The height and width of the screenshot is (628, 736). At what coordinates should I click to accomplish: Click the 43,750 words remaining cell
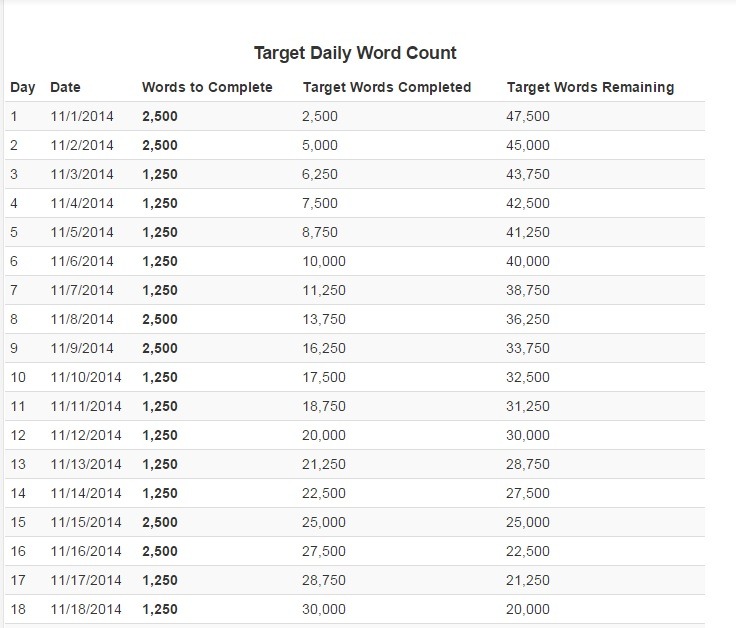coord(528,174)
